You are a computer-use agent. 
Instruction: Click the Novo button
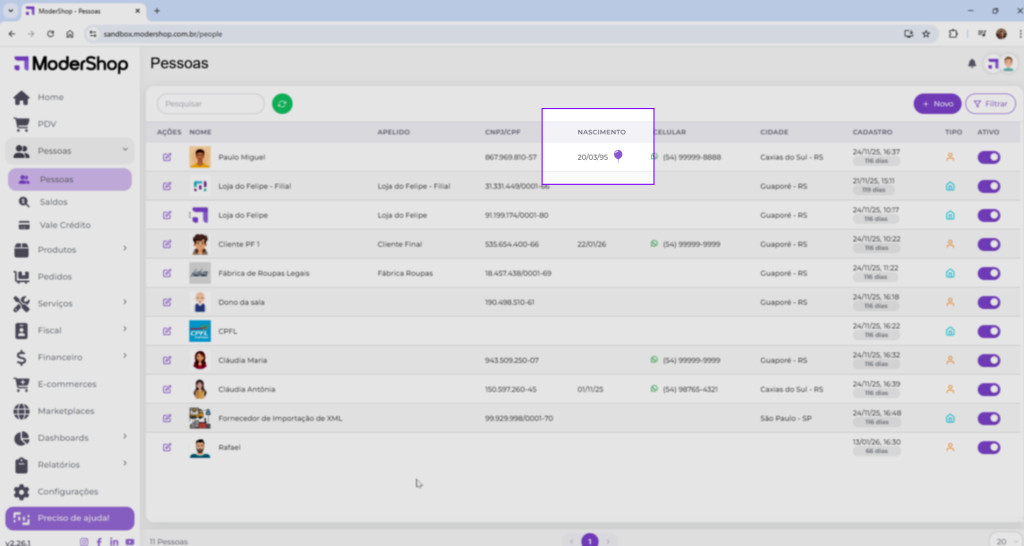[x=937, y=104]
